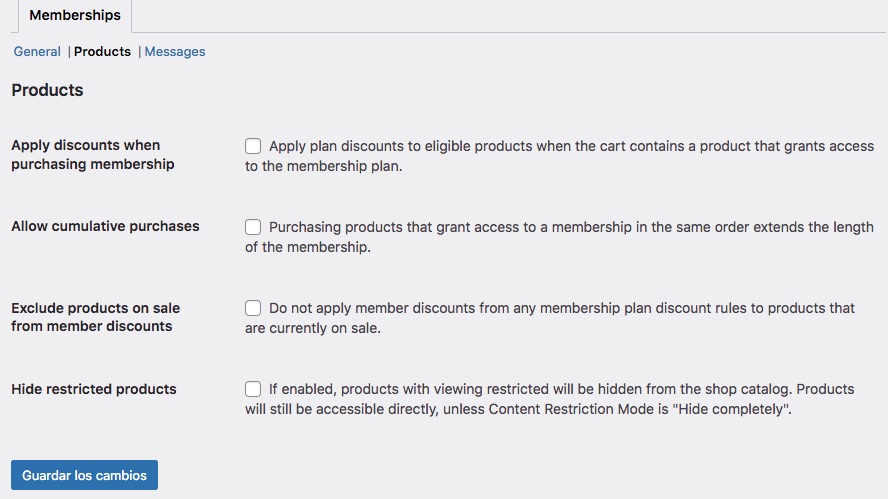Click the 'Apply discounts when purchasing membership' row title

click(93, 155)
